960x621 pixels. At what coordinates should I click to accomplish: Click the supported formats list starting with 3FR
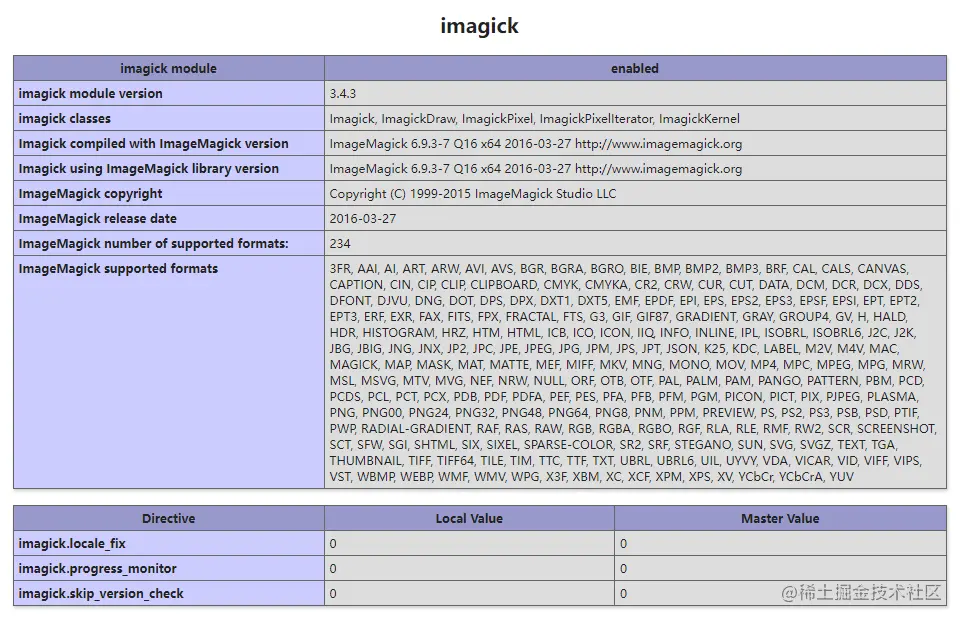pyautogui.click(x=633, y=372)
